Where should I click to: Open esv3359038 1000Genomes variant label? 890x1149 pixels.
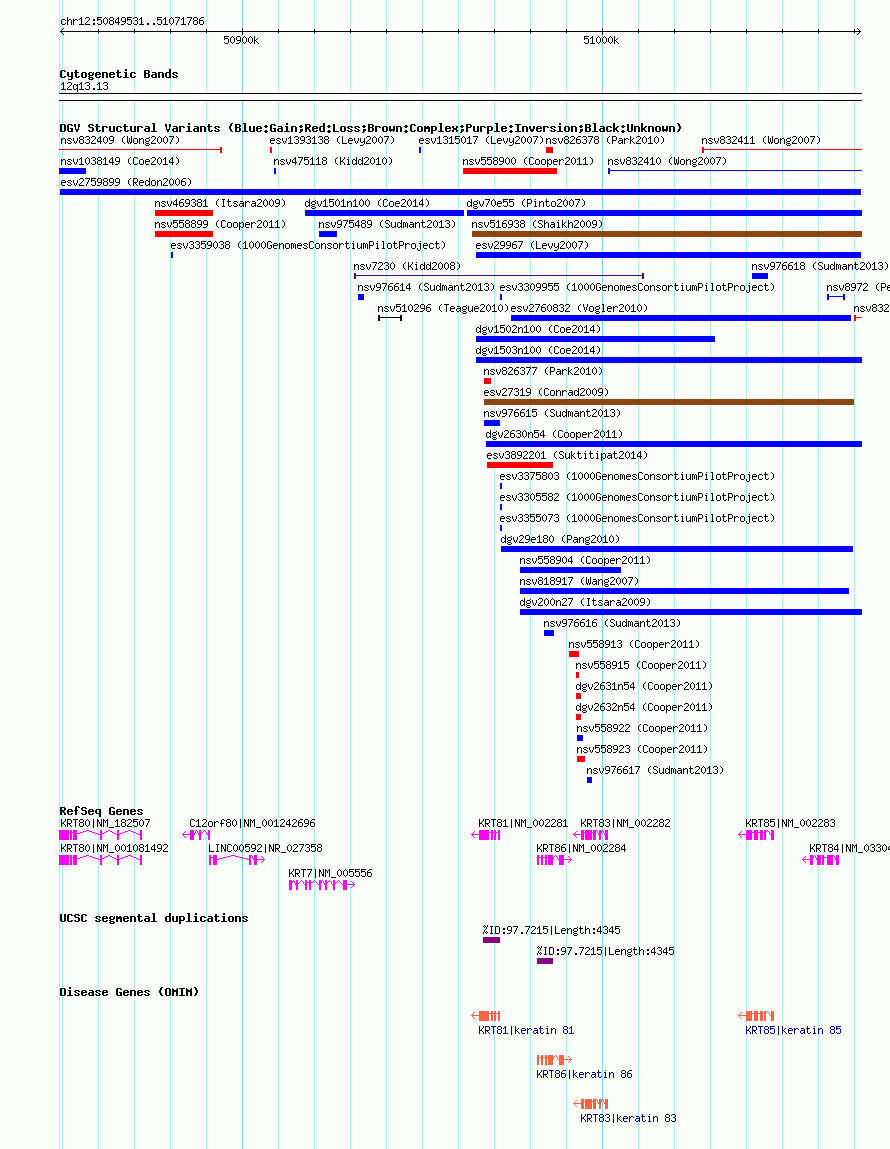[308, 245]
